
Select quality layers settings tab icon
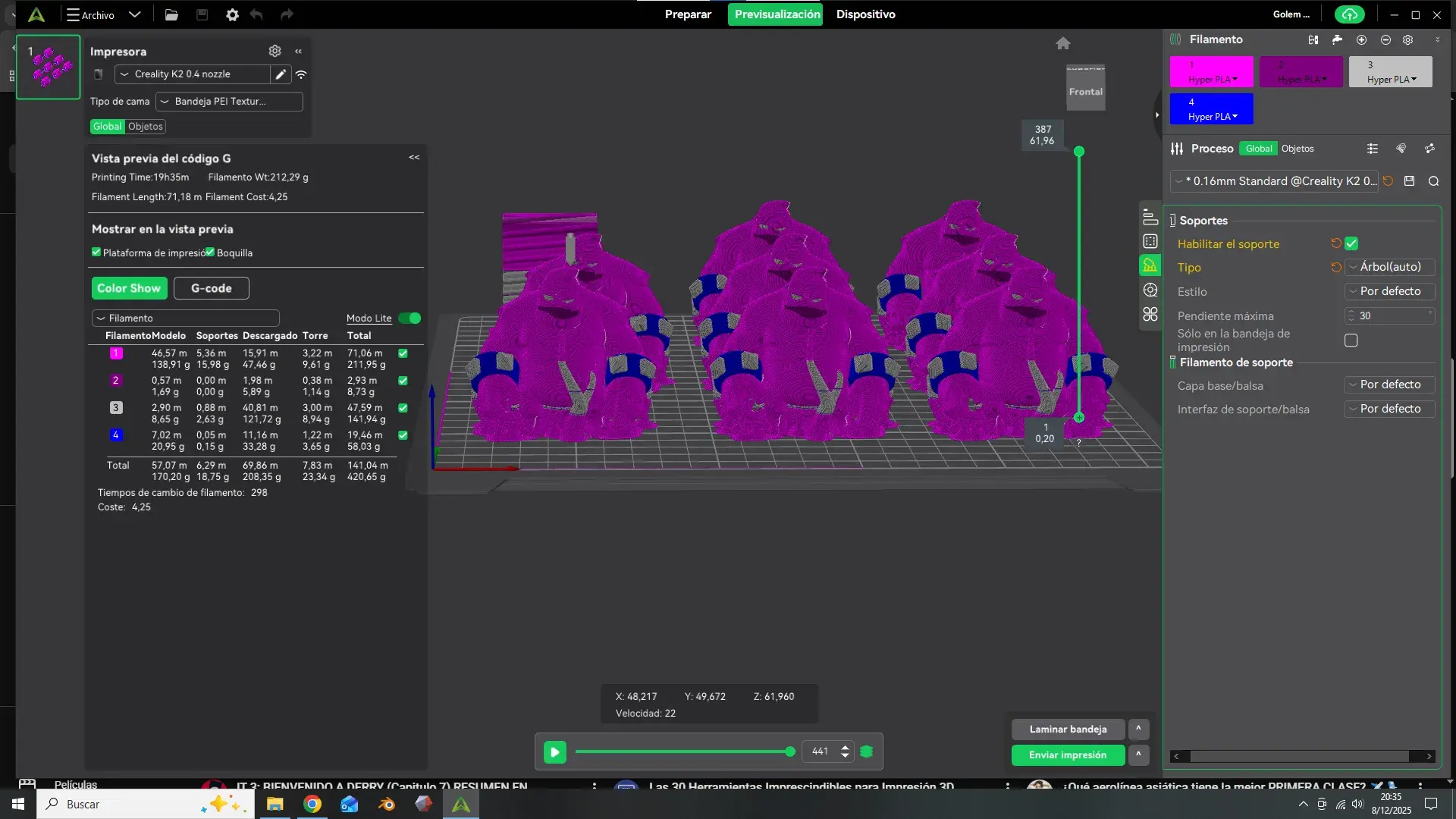(x=1150, y=217)
